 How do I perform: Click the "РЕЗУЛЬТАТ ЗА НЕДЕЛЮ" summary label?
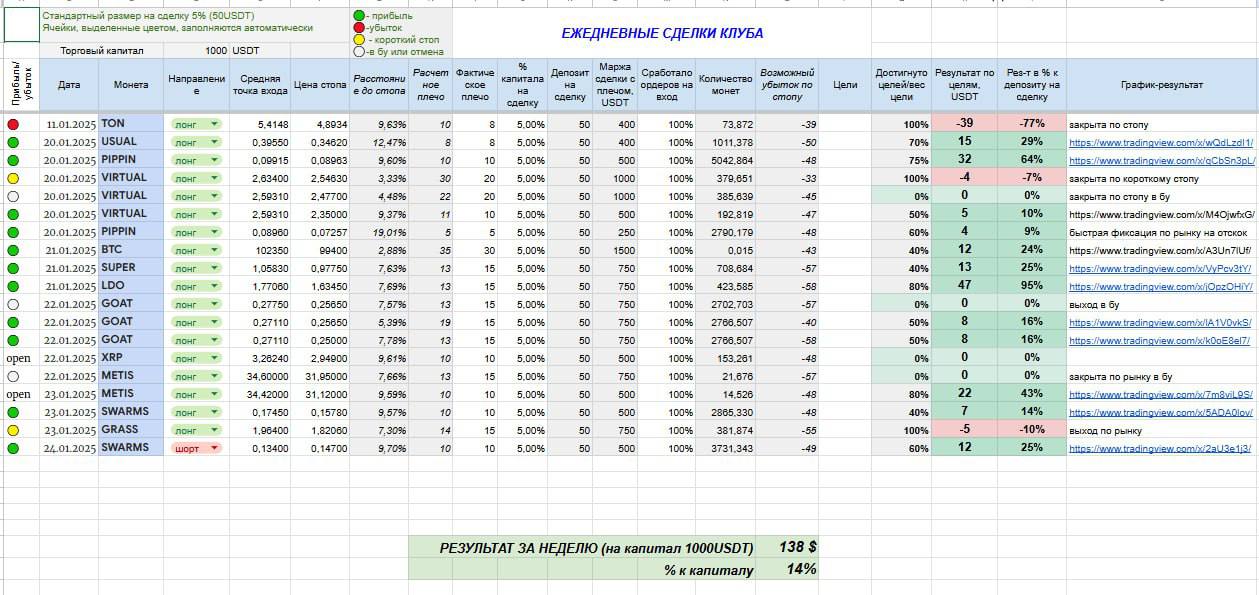tap(596, 547)
